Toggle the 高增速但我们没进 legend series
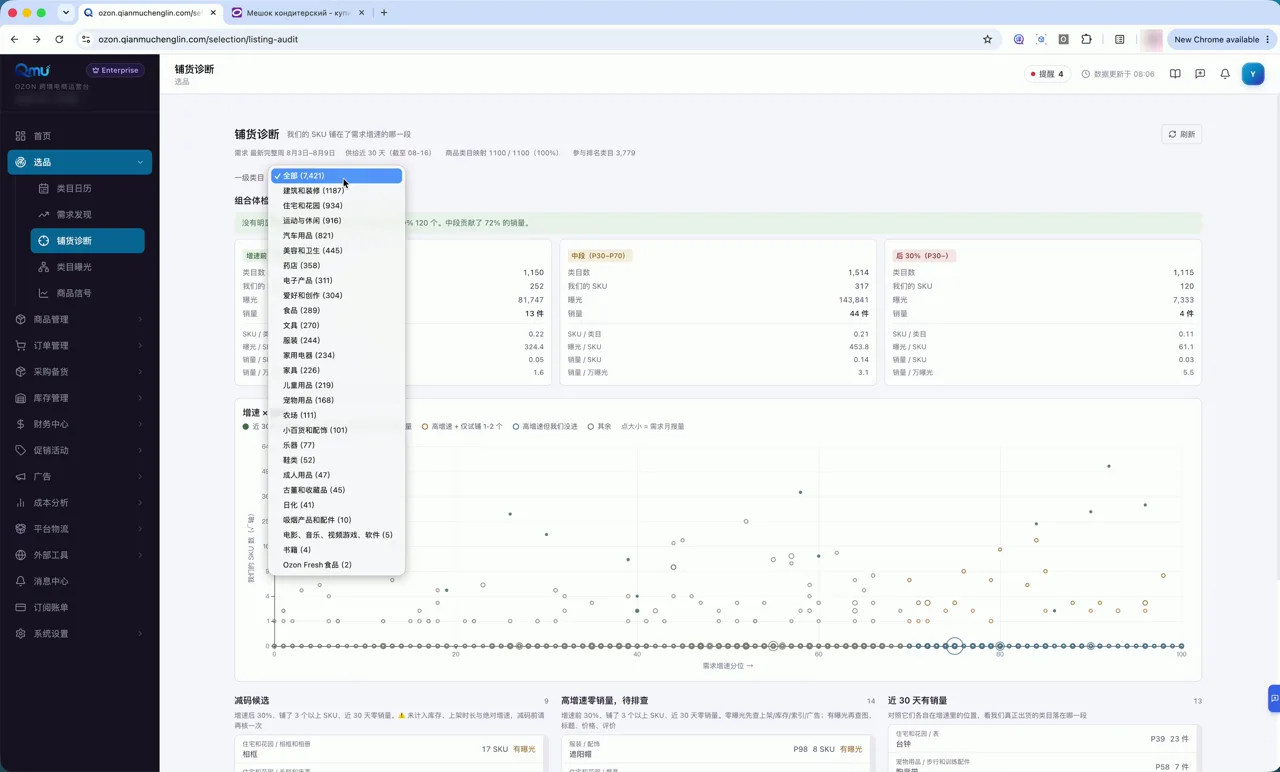Screen dimensions: 1280x772 546,426
